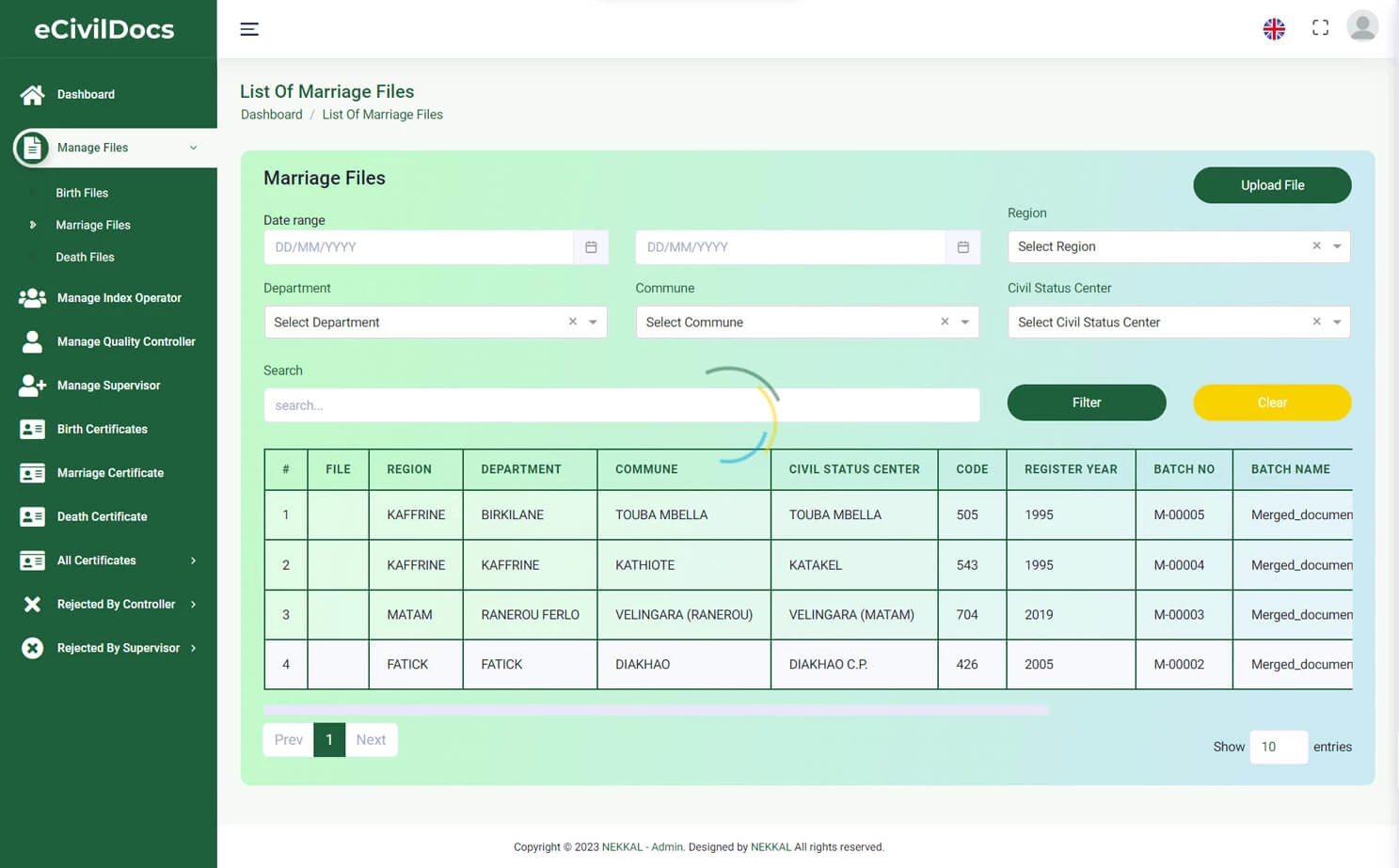Open Marriage Files under Manage Files
The width and height of the screenshot is (1399, 868).
(93, 225)
